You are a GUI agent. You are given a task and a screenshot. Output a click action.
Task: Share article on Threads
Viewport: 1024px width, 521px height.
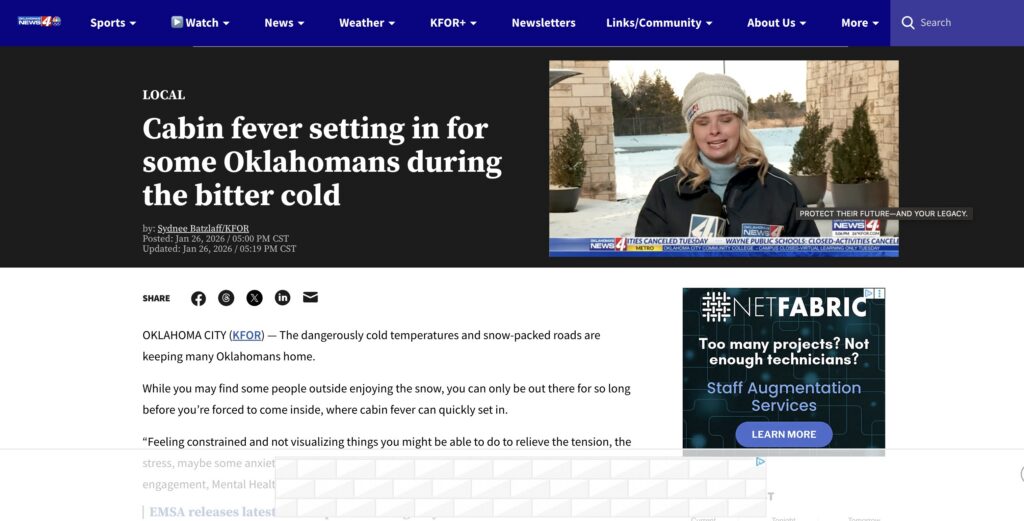tap(226, 298)
